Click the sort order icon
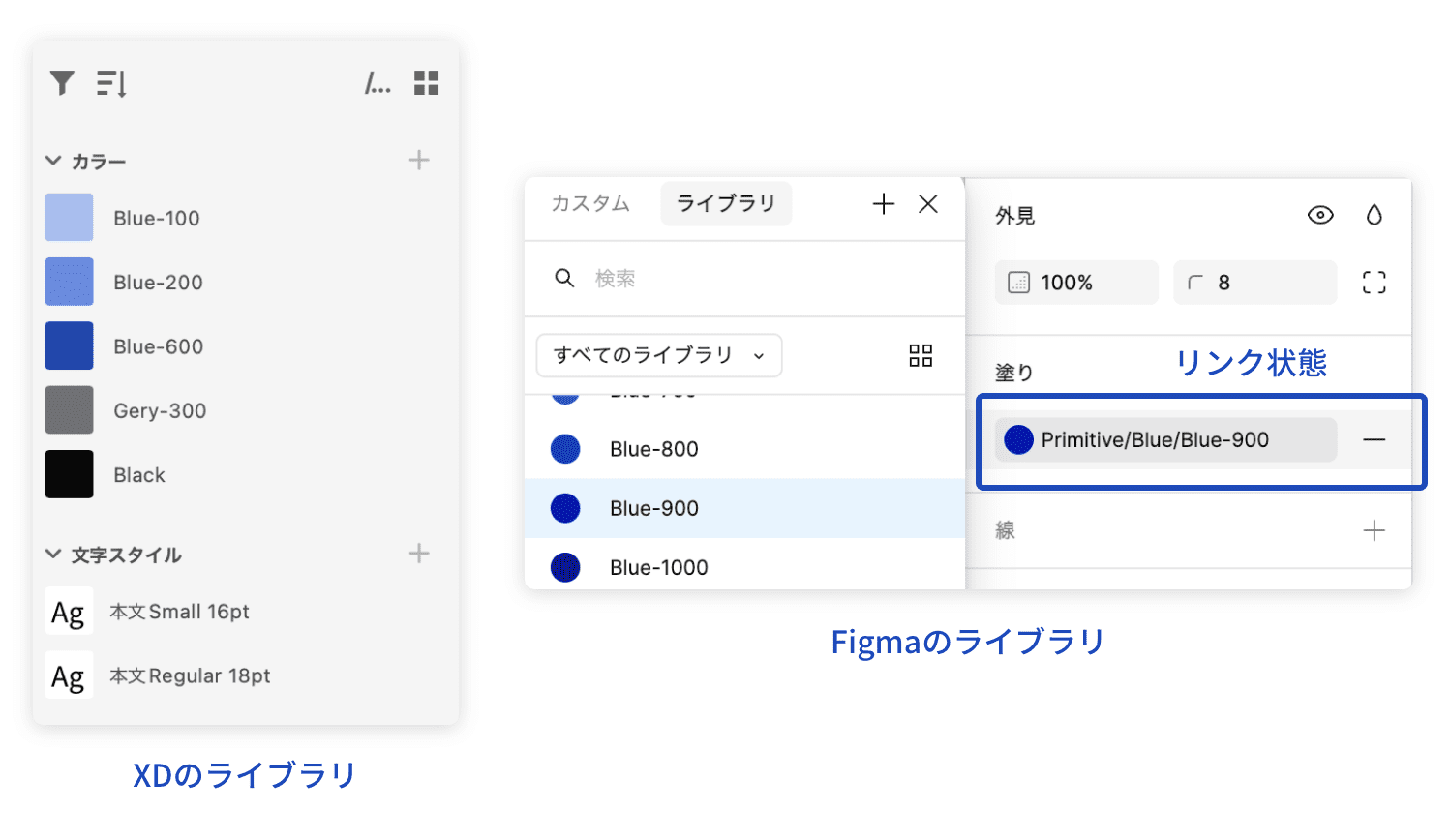Viewport: 1450px width, 840px height. click(x=111, y=83)
